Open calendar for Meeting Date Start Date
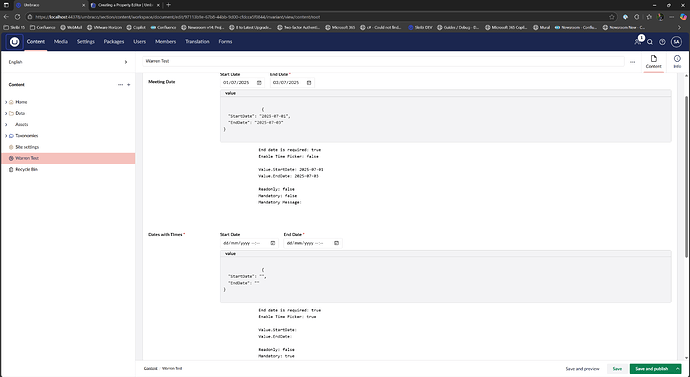 tap(259, 83)
